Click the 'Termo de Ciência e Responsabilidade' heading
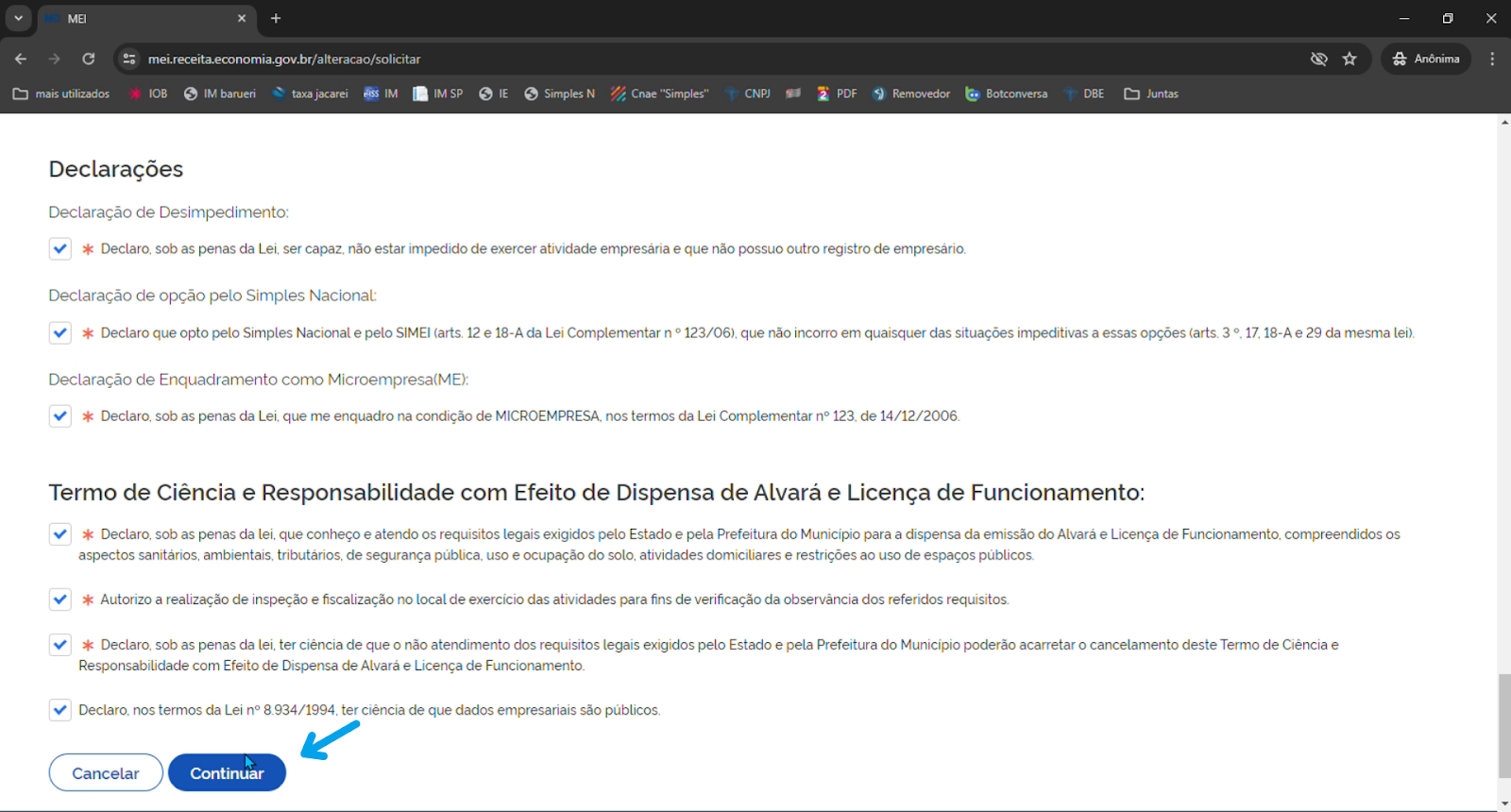The image size is (1511, 812). click(x=597, y=492)
